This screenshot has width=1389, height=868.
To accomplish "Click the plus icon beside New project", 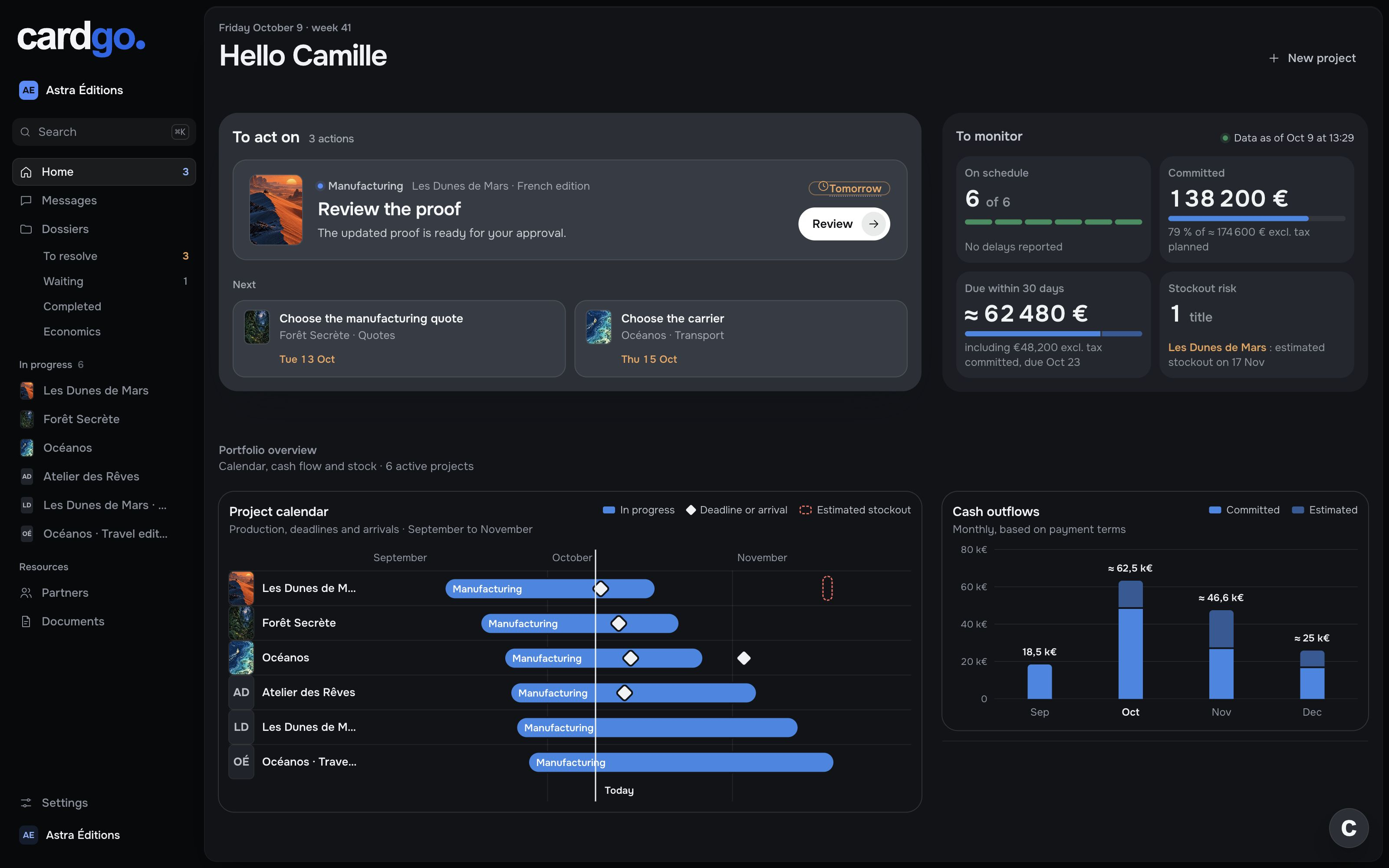I will tap(1274, 58).
